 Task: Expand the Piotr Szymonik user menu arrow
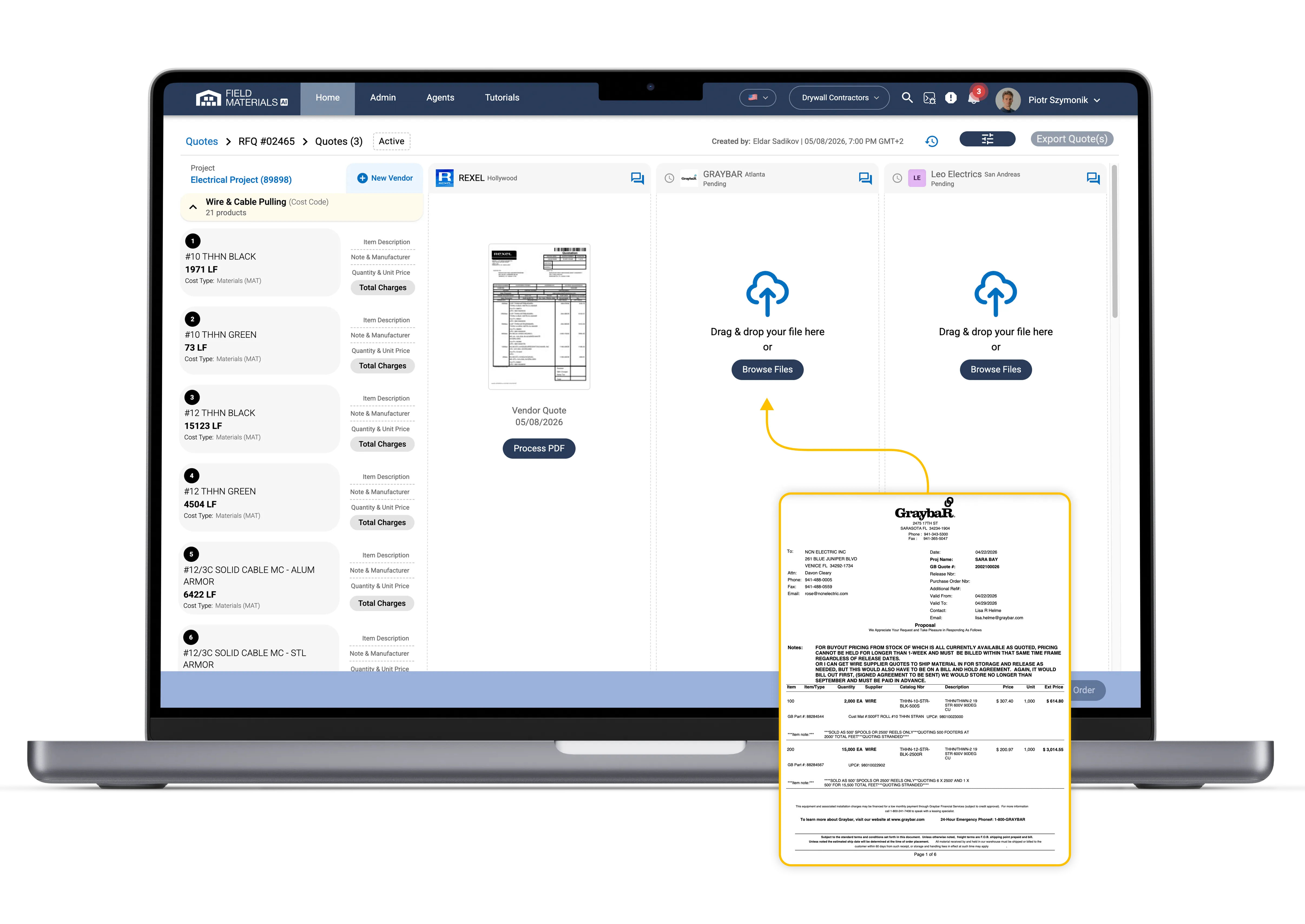click(x=1097, y=100)
